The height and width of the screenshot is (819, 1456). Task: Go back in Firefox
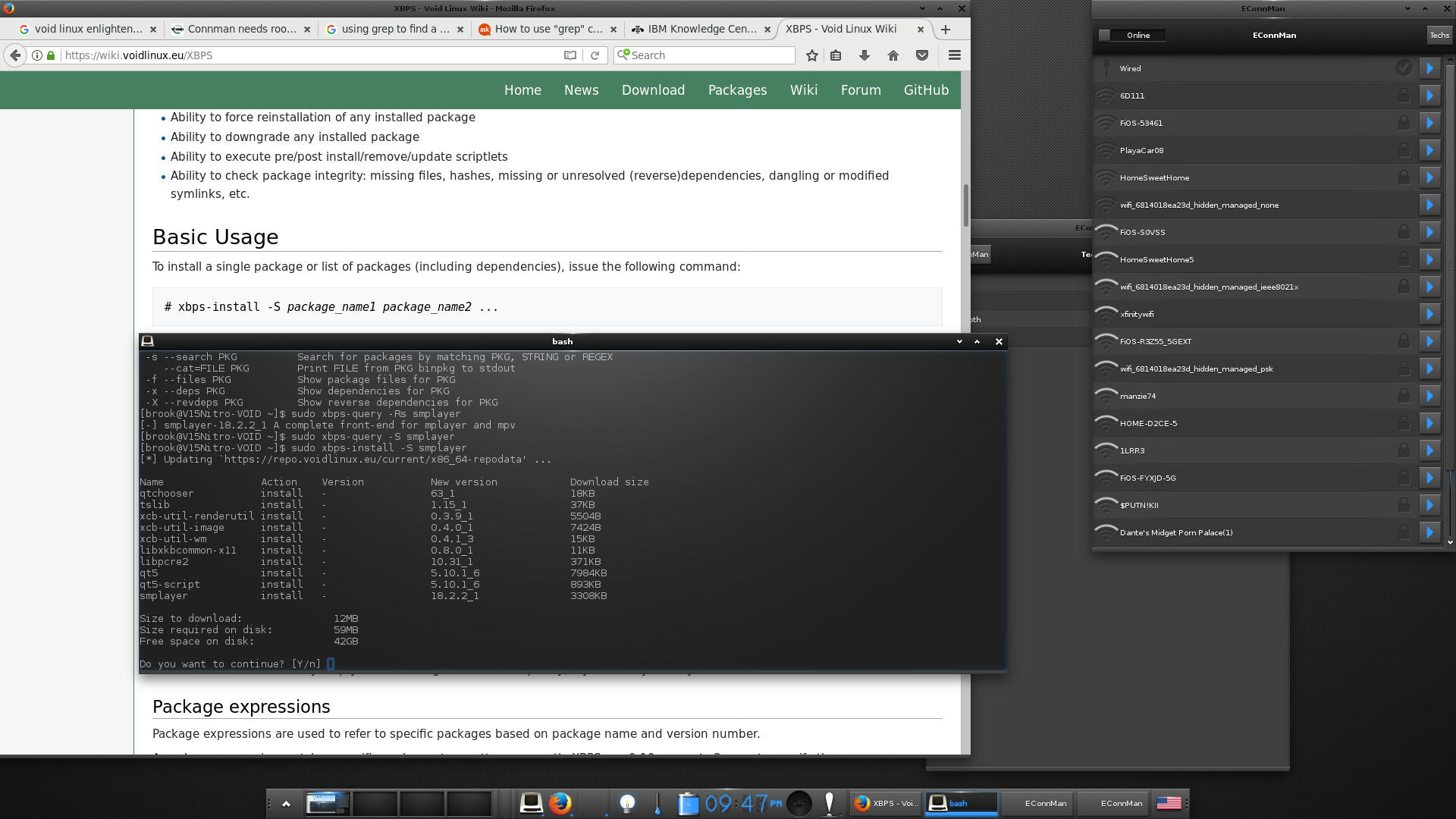point(15,55)
